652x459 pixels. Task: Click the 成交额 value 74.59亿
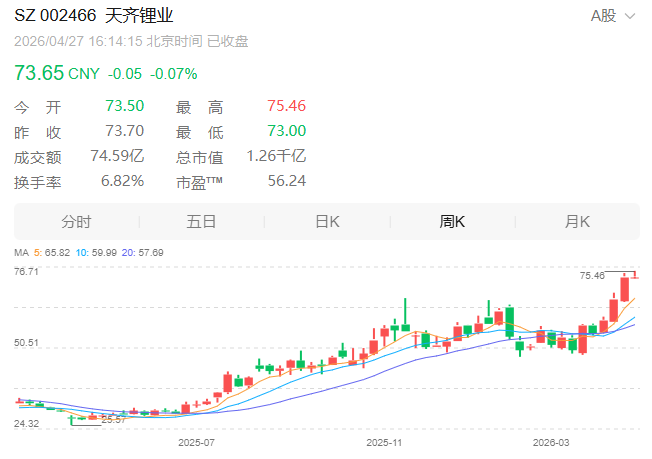coord(117,156)
